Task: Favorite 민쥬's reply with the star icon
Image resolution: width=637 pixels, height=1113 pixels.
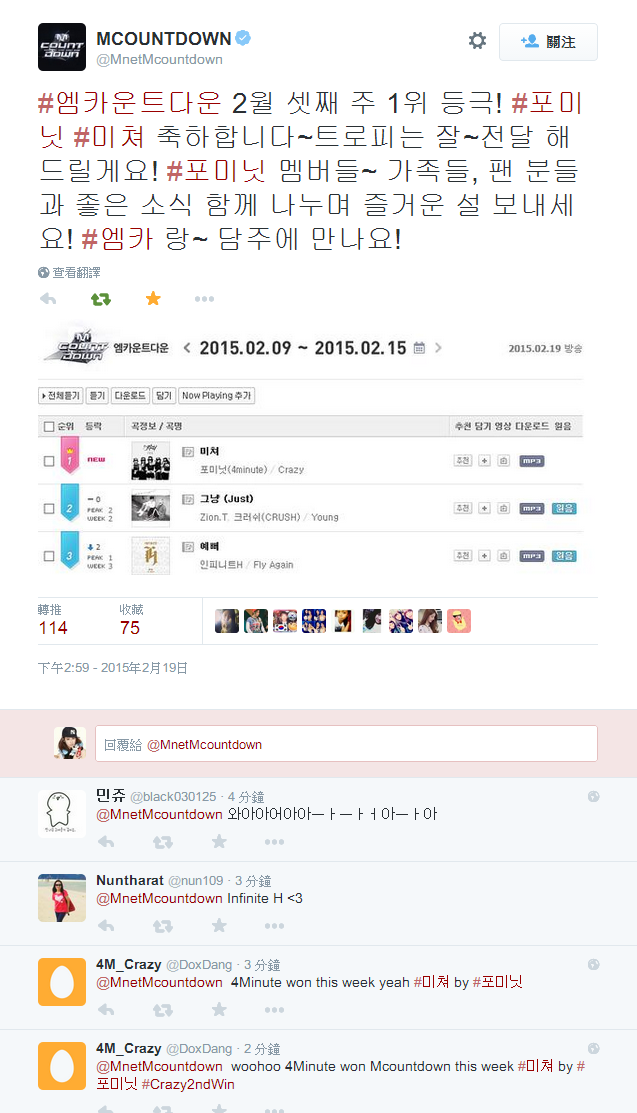Action: click(x=219, y=842)
